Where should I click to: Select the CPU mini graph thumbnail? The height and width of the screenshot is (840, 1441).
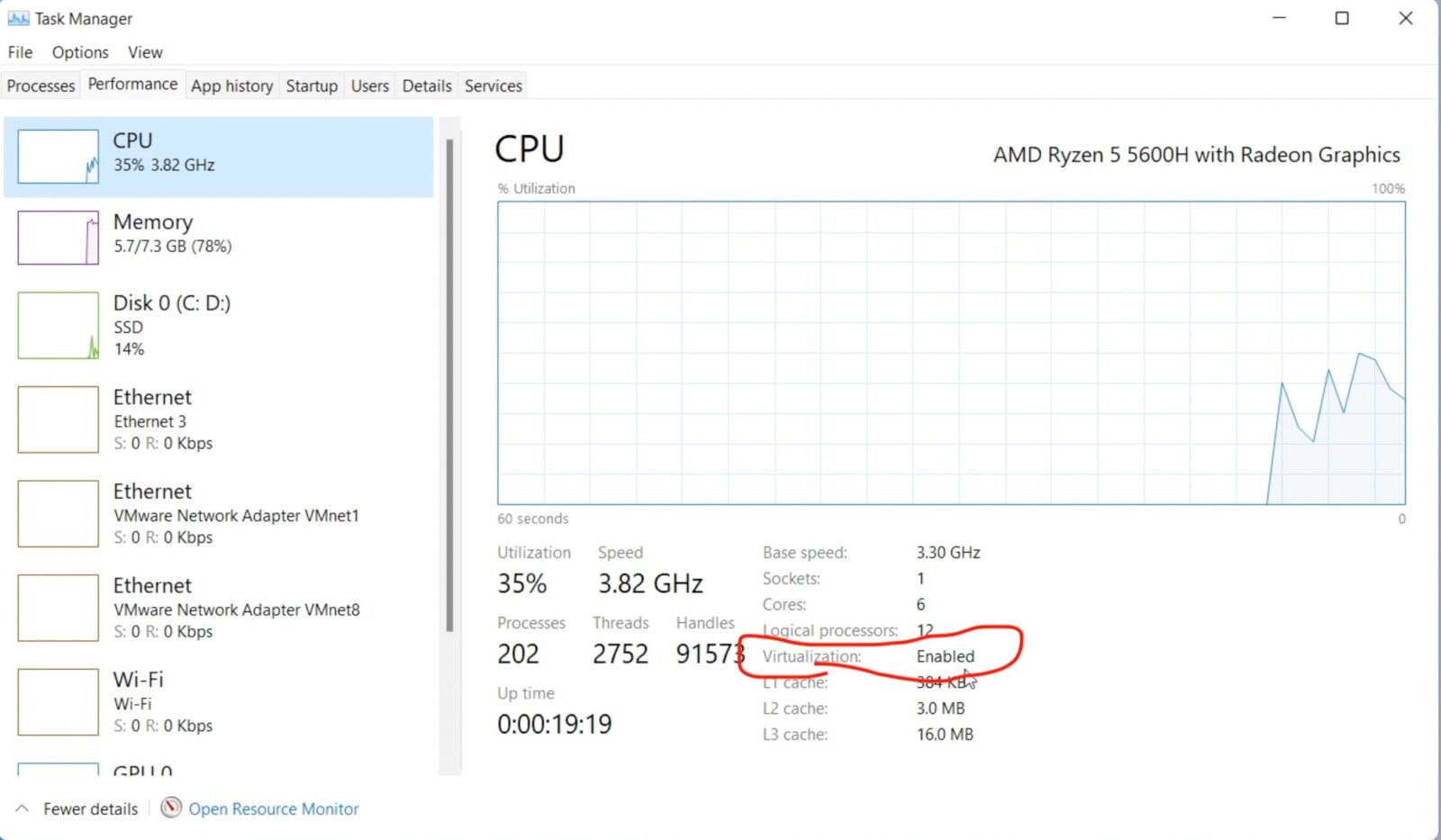click(x=59, y=157)
